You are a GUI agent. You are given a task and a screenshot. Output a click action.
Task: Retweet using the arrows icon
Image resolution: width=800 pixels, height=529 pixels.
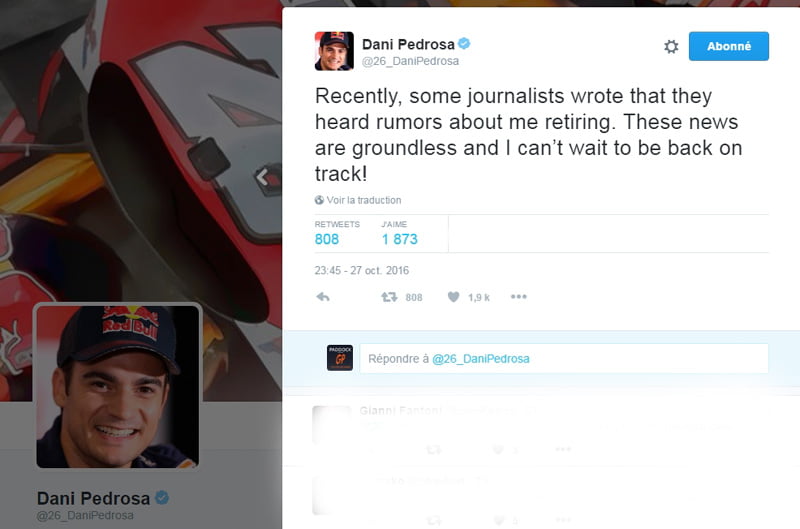[389, 297]
